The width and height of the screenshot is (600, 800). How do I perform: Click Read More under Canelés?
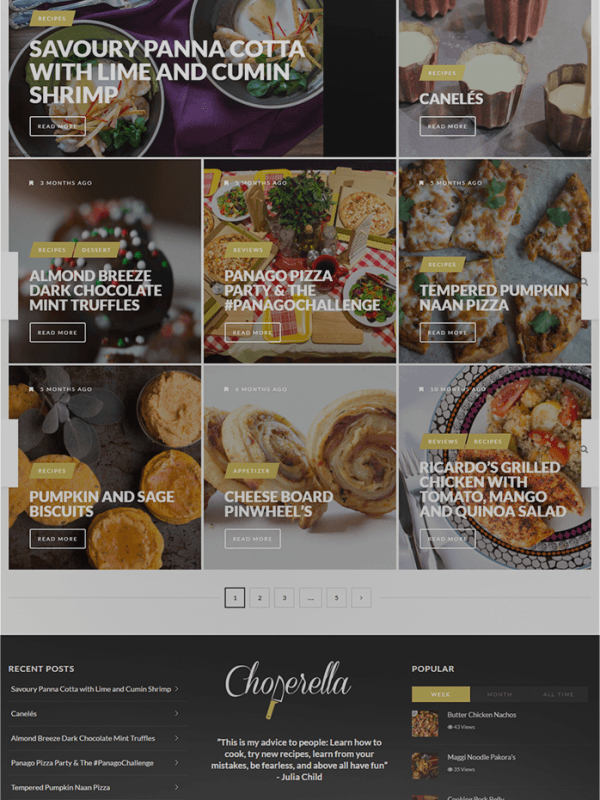point(447,126)
